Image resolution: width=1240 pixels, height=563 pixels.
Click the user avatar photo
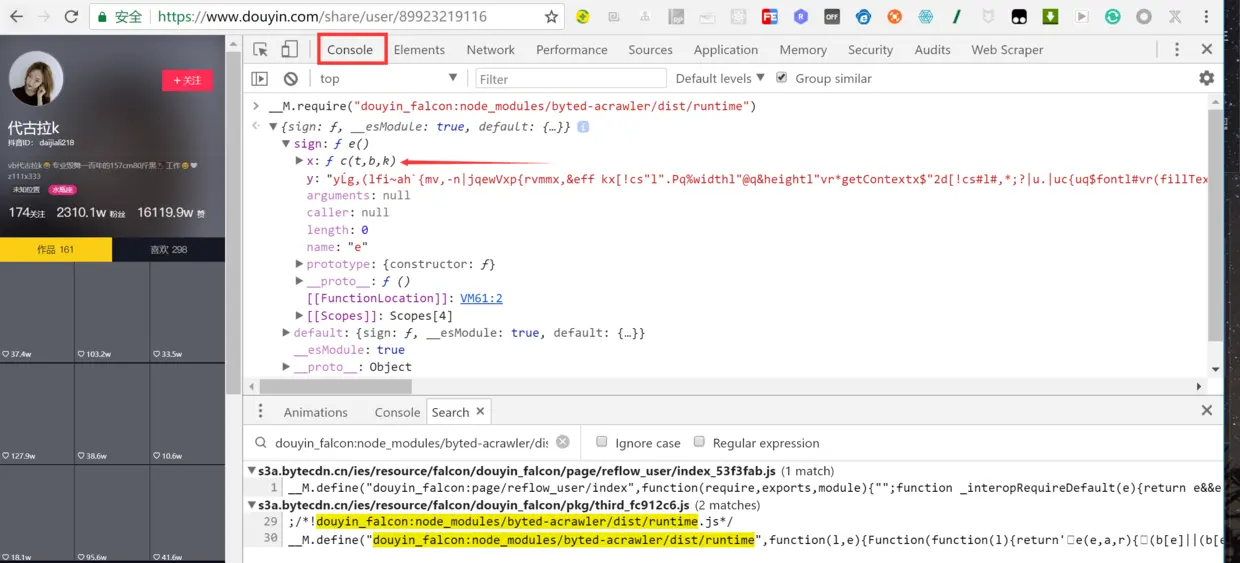coord(36,79)
